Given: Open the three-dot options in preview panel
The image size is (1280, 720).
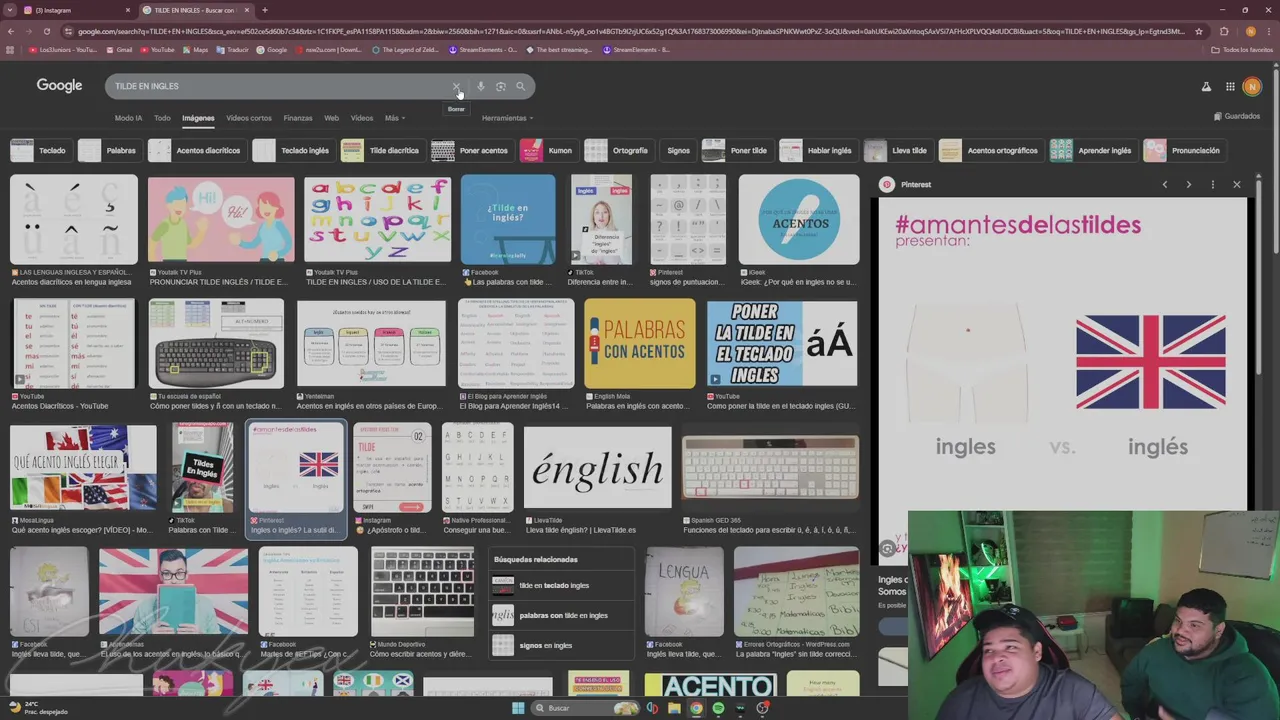Looking at the screenshot, I should click(1213, 185).
